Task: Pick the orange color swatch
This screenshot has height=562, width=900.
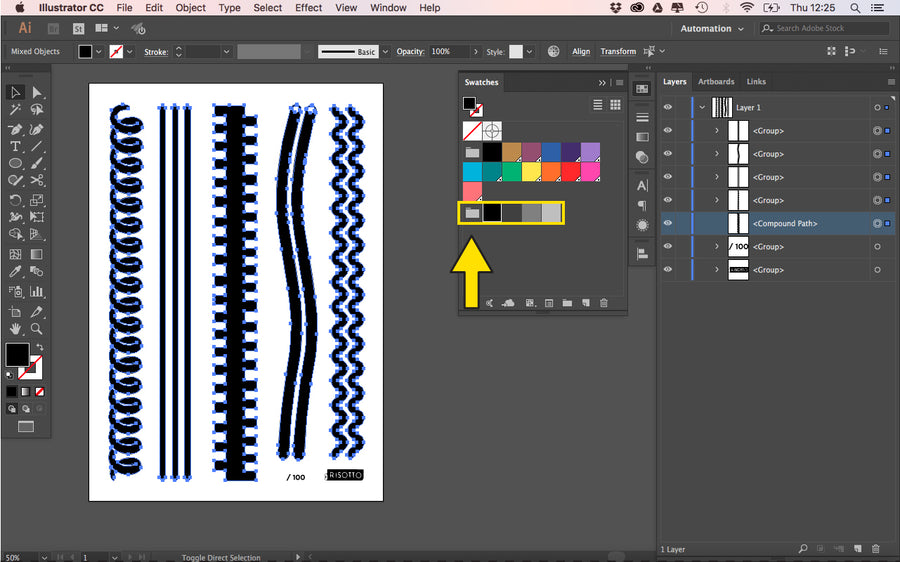Action: point(550,171)
